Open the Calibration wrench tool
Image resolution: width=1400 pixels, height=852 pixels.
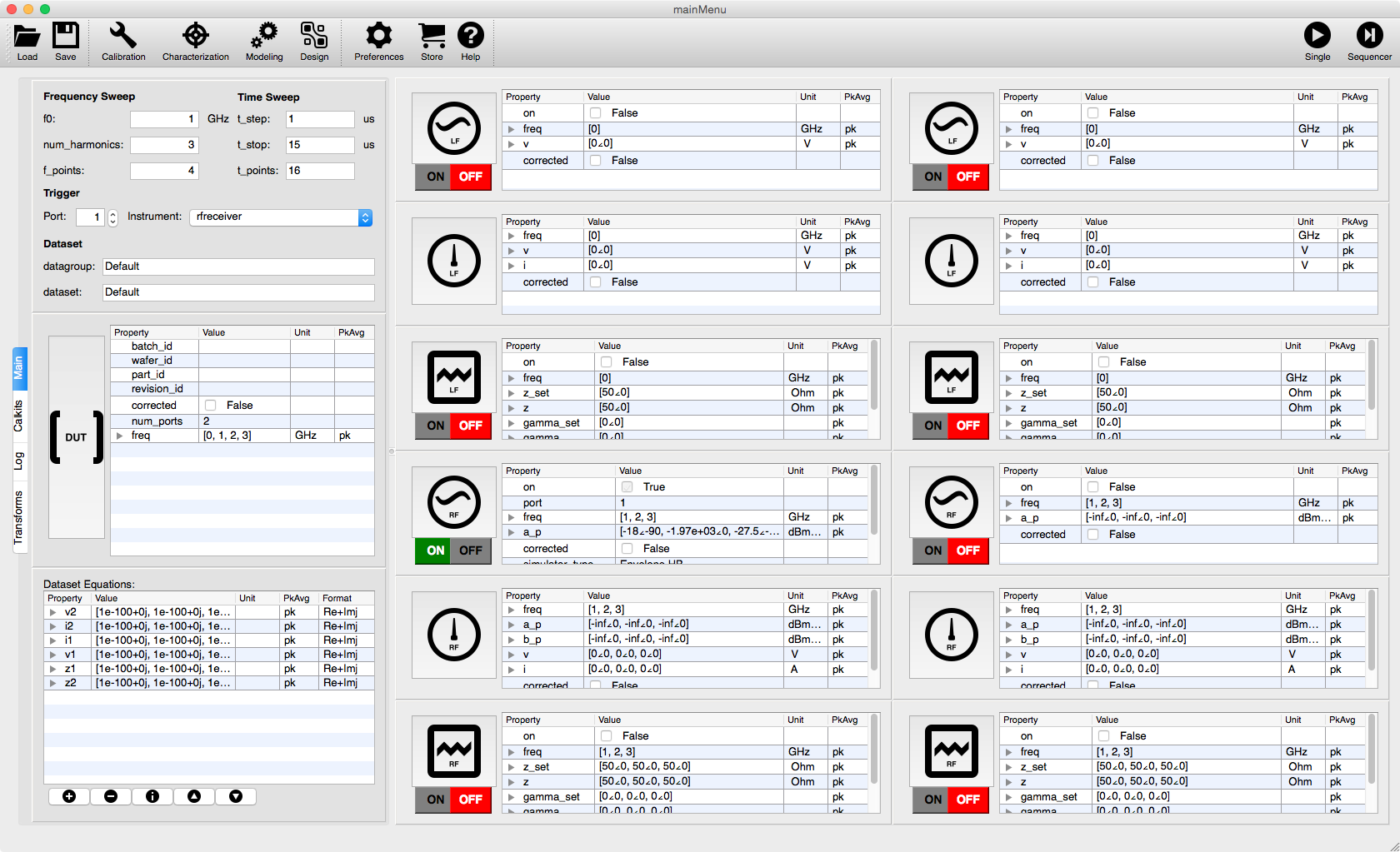click(x=123, y=36)
